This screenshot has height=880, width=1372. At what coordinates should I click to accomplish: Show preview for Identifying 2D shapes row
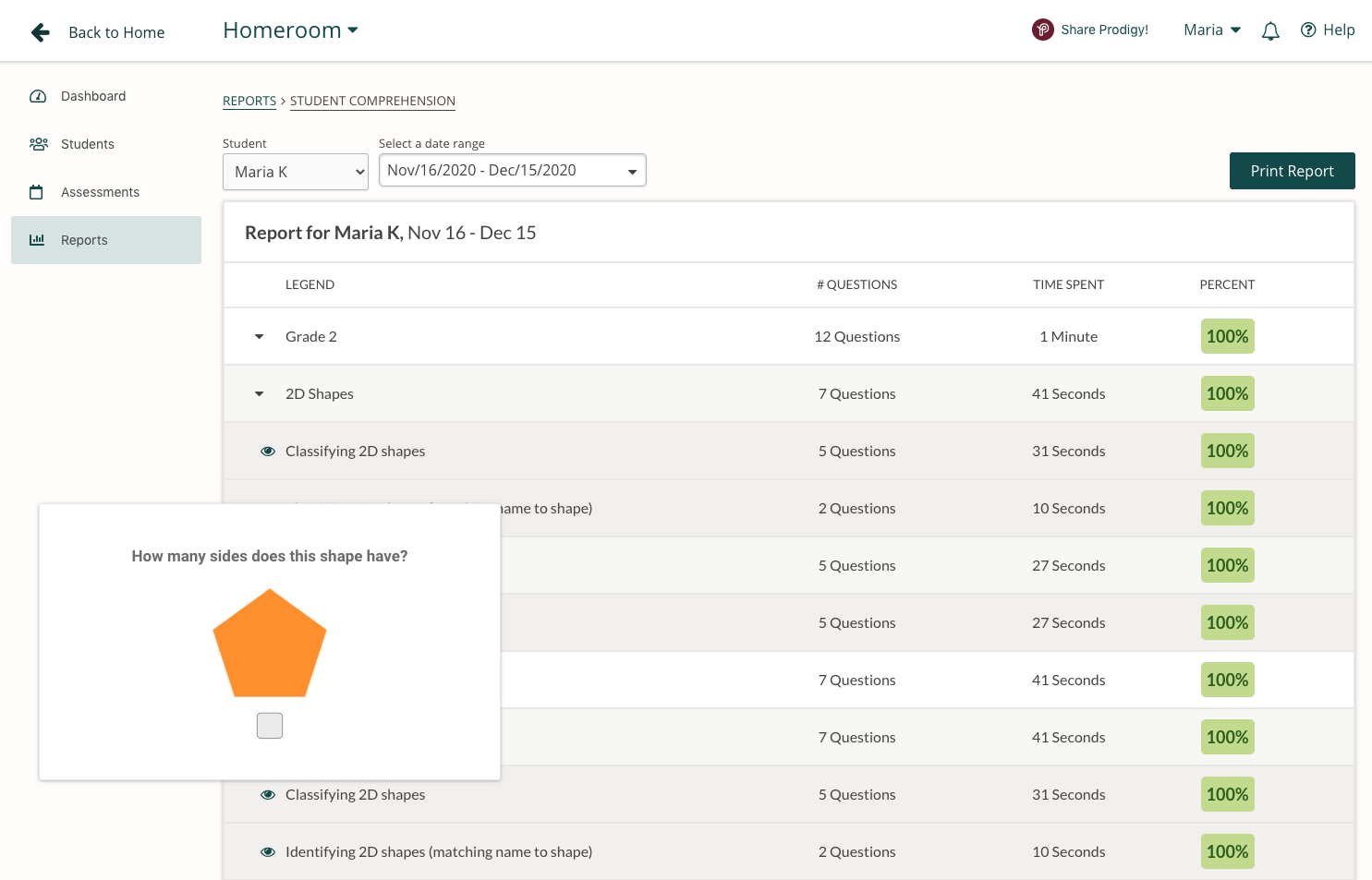(x=268, y=851)
